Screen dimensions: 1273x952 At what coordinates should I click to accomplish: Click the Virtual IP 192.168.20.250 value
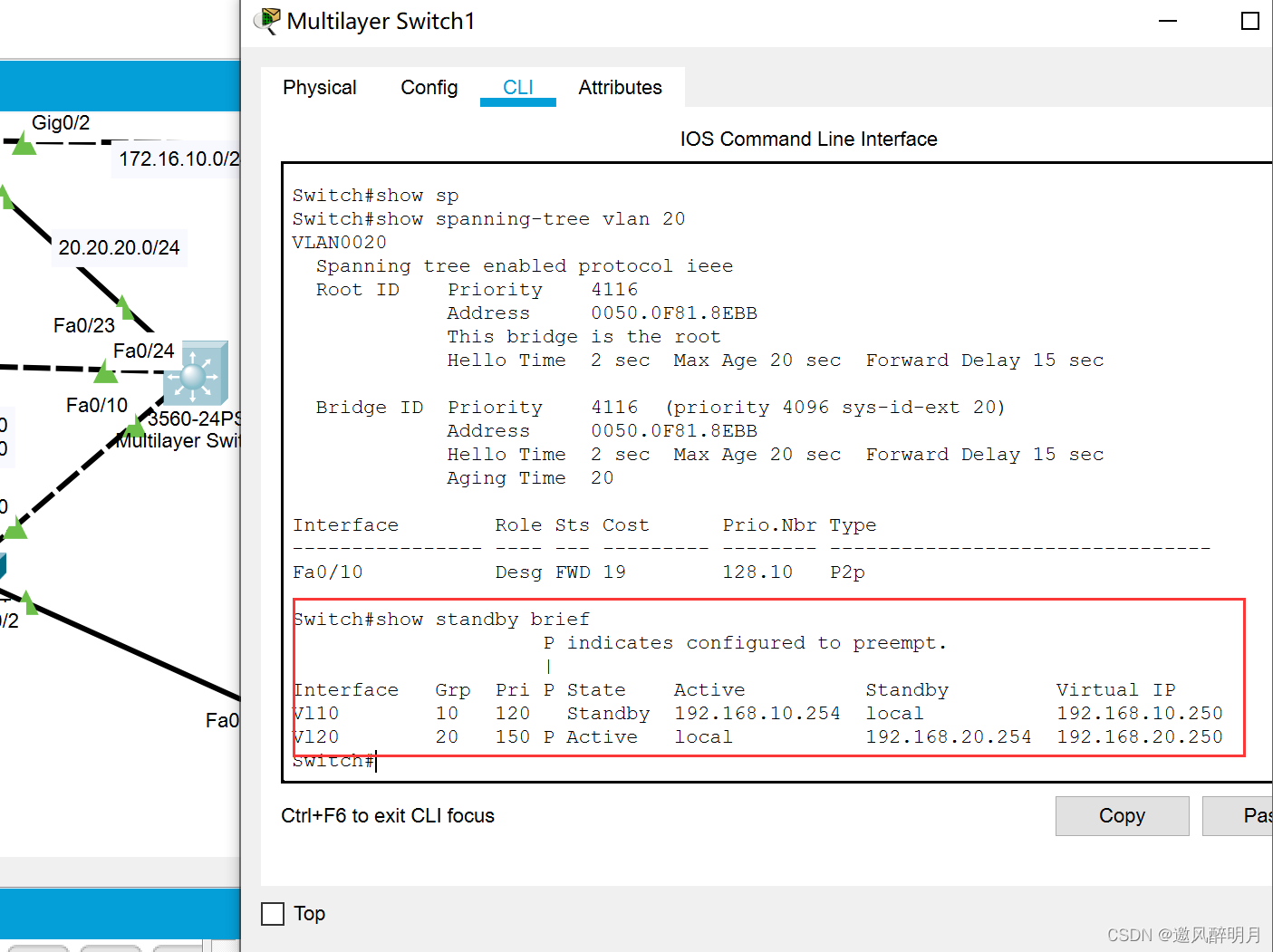[1140, 737]
